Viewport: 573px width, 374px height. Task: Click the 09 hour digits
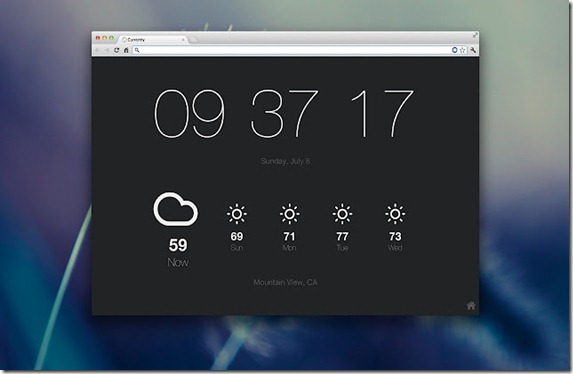coord(189,114)
